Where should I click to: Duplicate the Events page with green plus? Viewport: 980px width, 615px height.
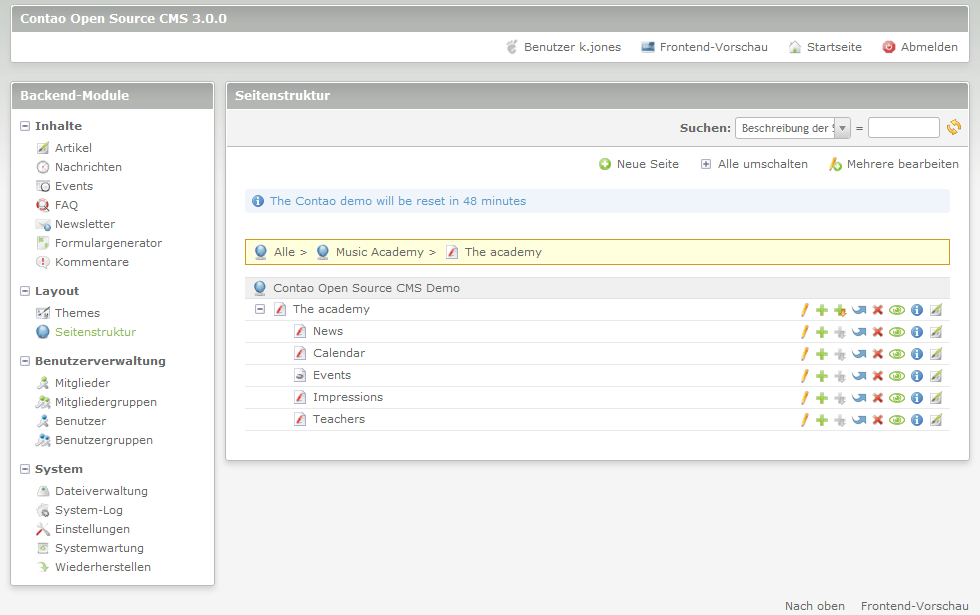(822, 376)
